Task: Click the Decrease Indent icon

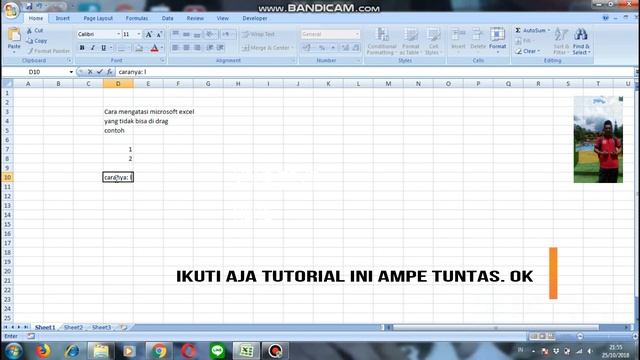Action: pos(210,48)
